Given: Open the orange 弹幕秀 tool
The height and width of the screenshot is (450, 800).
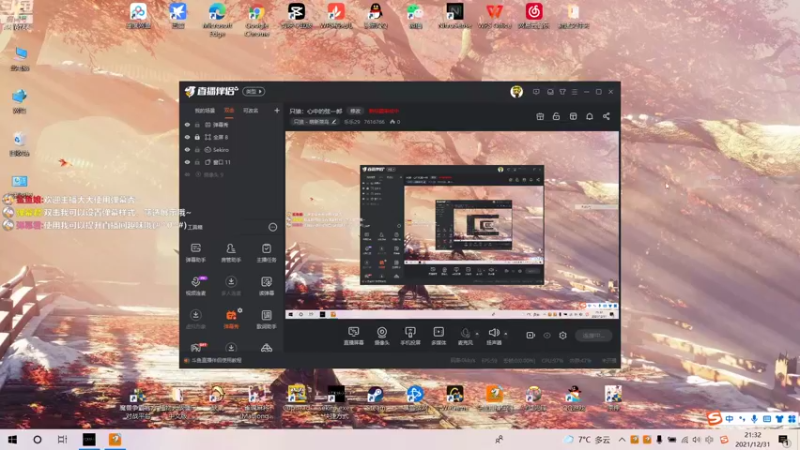Looking at the screenshot, I should pos(231,319).
